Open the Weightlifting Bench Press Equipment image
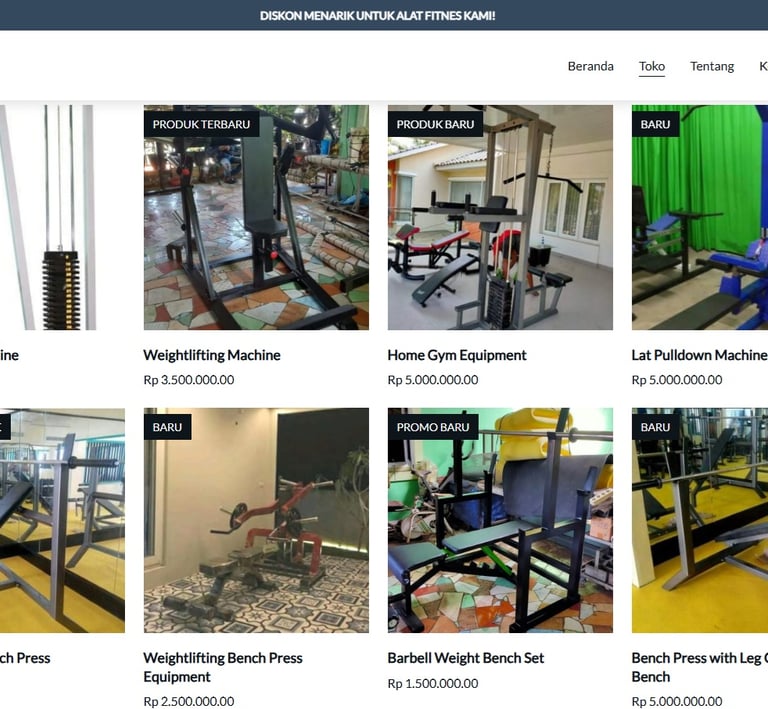768x709 pixels. [256, 520]
